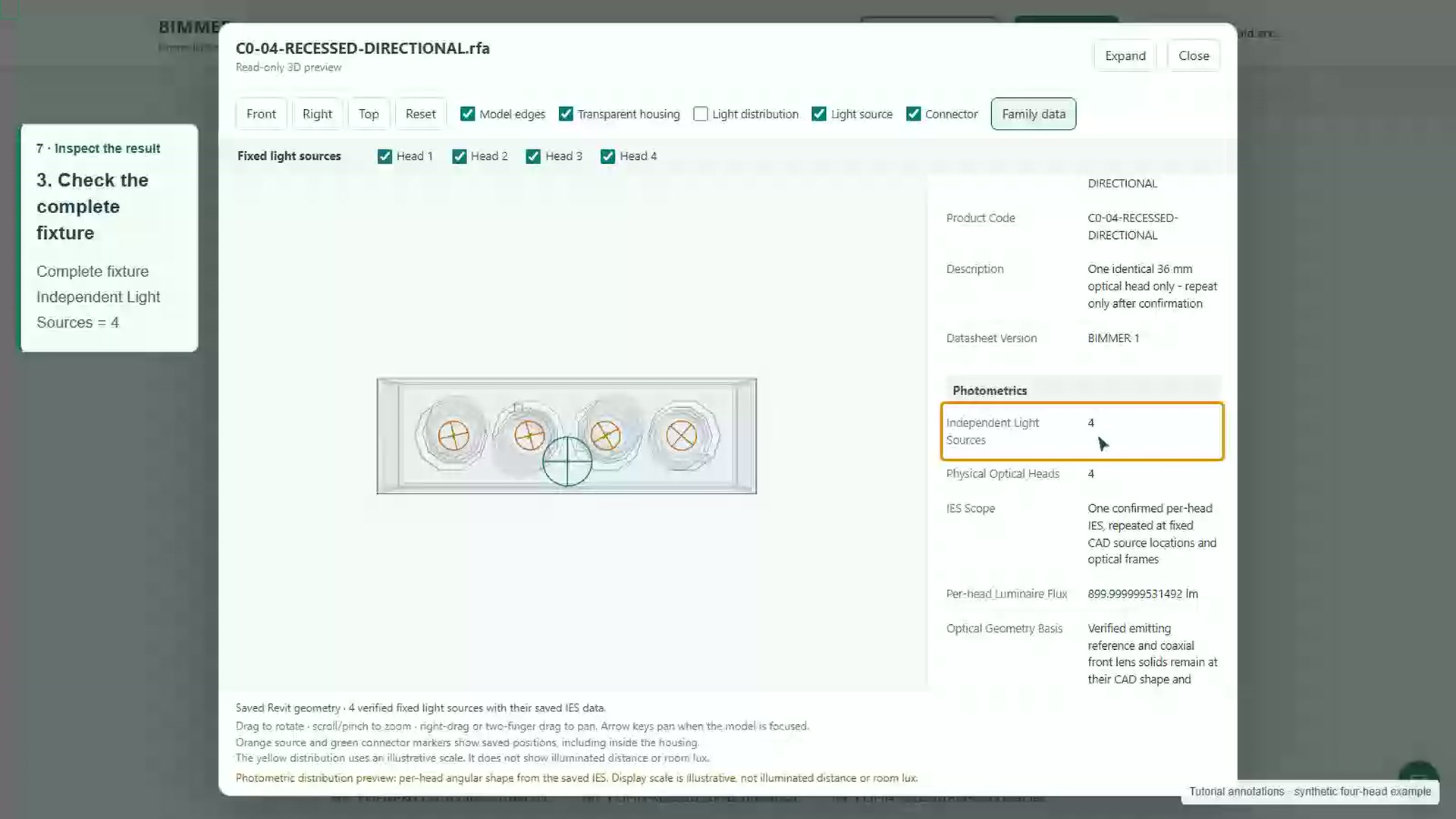Viewport: 1456px width, 819px height.
Task: Switch to the Front view
Action: (261, 114)
